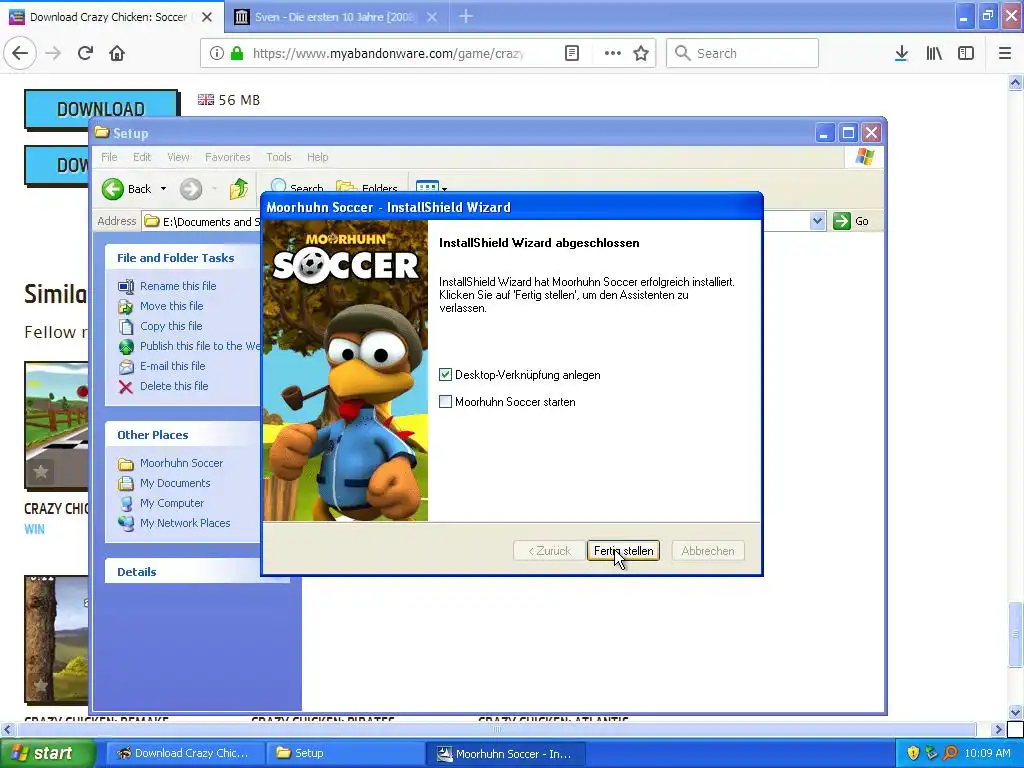Image resolution: width=1024 pixels, height=768 pixels.
Task: Open Tools menu in Setup window
Action: pyautogui.click(x=278, y=157)
